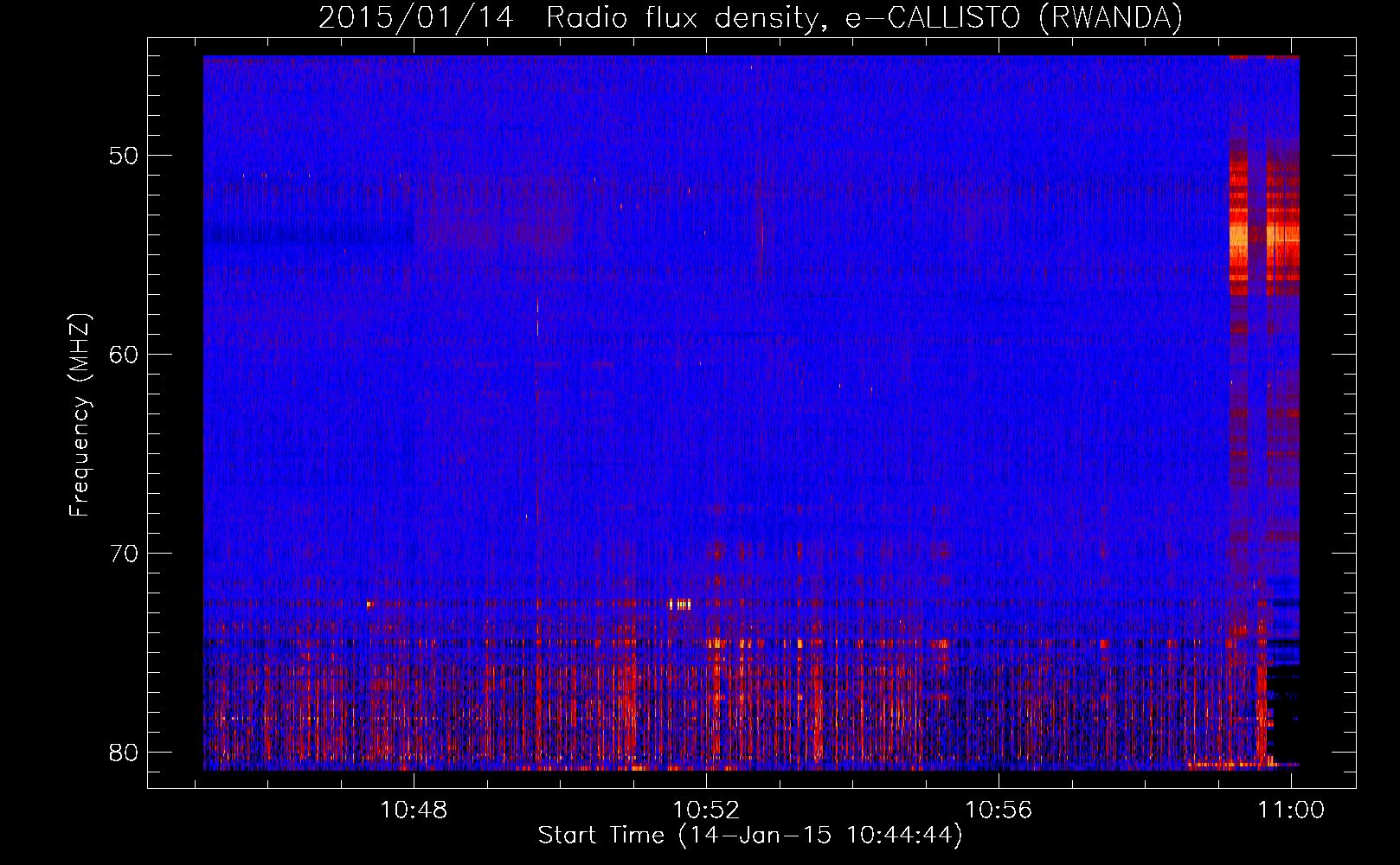Image resolution: width=1400 pixels, height=865 pixels.
Task: Click the 11:00 time tick label
Action: (1291, 811)
